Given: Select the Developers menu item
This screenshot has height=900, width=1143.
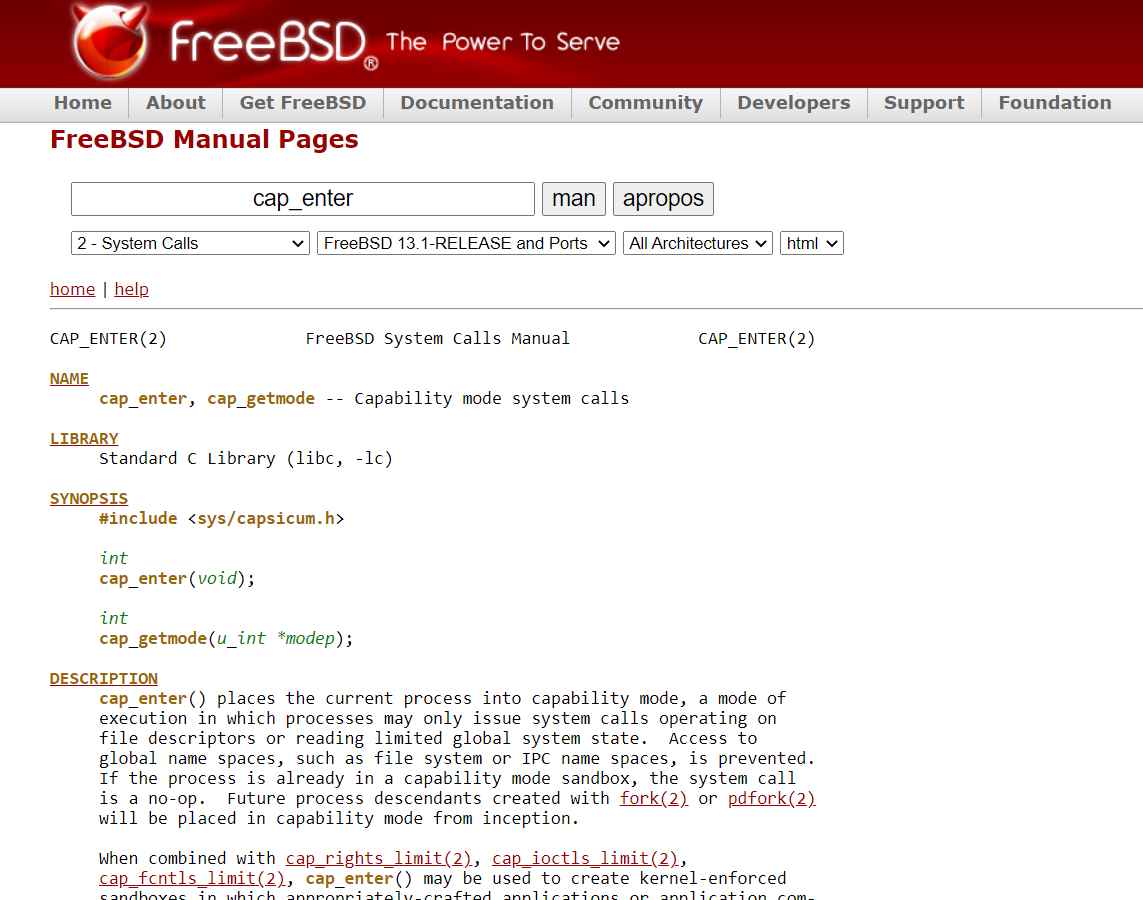Looking at the screenshot, I should tap(793, 103).
